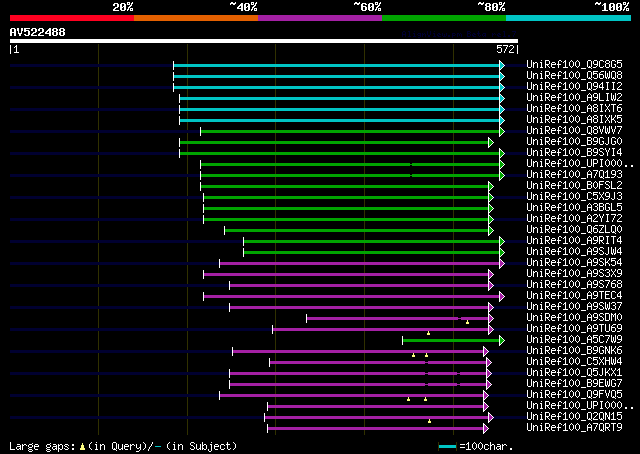Viewport: 640px width, 454px height.
Task: Click the short green bar for A5C7W9
Action: (451, 340)
